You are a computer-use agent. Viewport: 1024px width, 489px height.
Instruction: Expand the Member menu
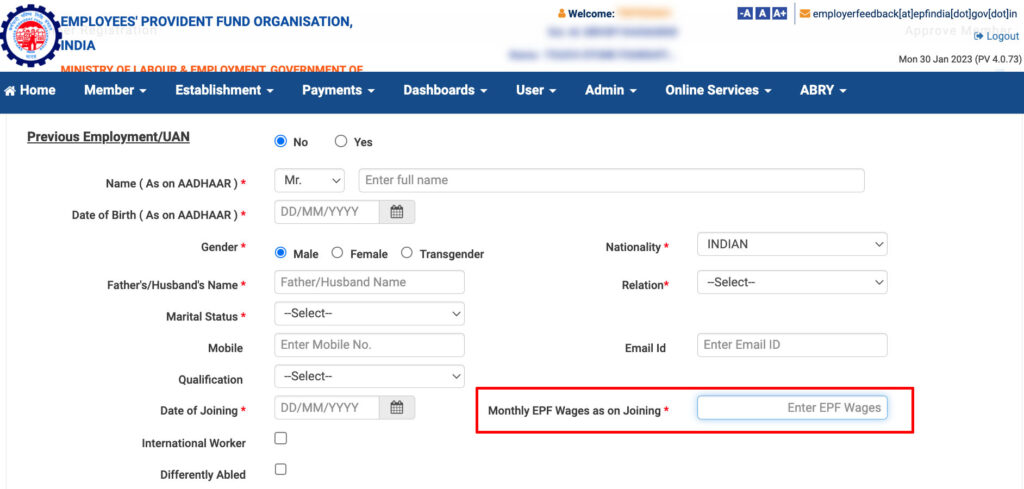(115, 91)
